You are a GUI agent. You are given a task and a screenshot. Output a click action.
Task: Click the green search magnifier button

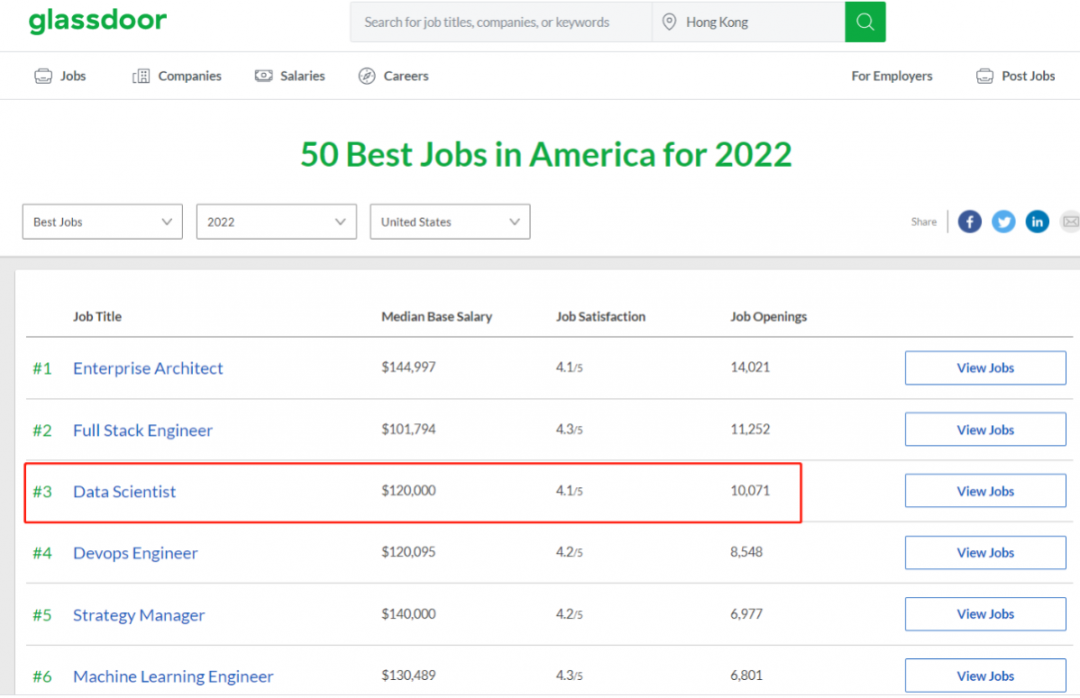coord(865,22)
